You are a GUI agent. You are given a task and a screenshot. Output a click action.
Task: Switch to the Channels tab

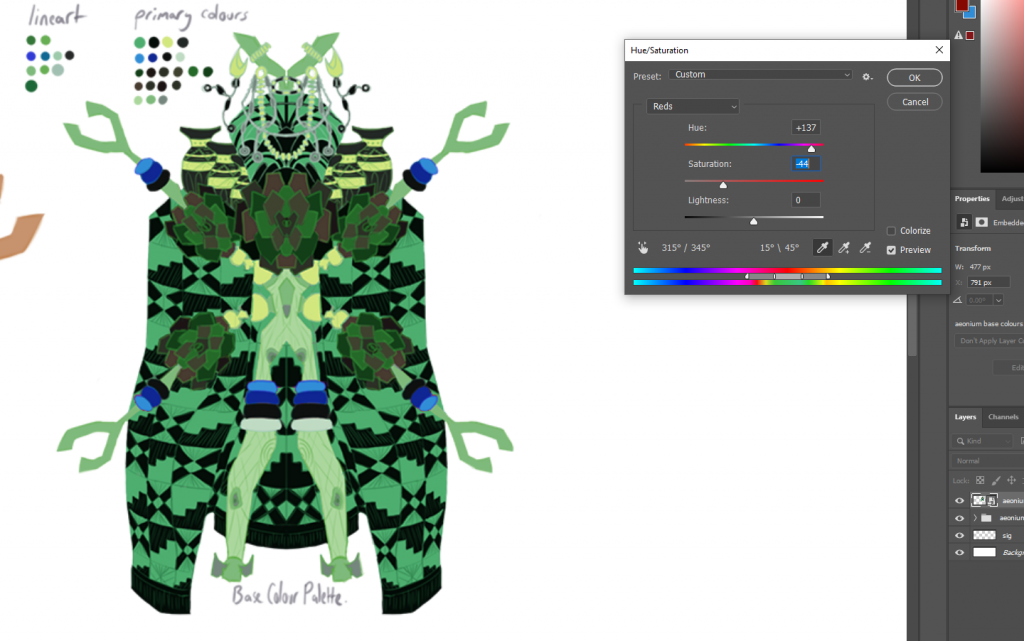[x=1003, y=416]
